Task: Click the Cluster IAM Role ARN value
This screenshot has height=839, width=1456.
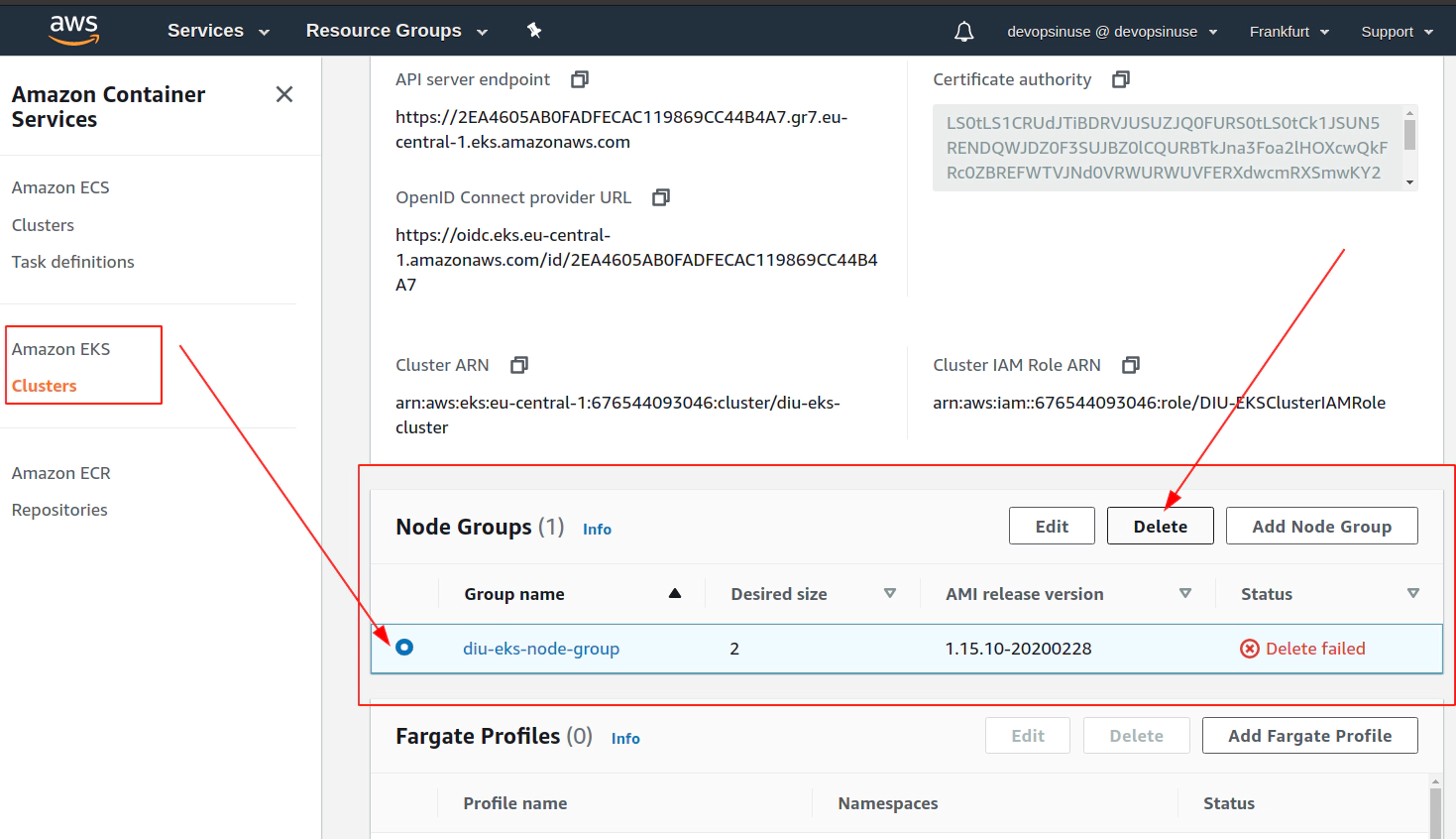Action: (x=1160, y=403)
